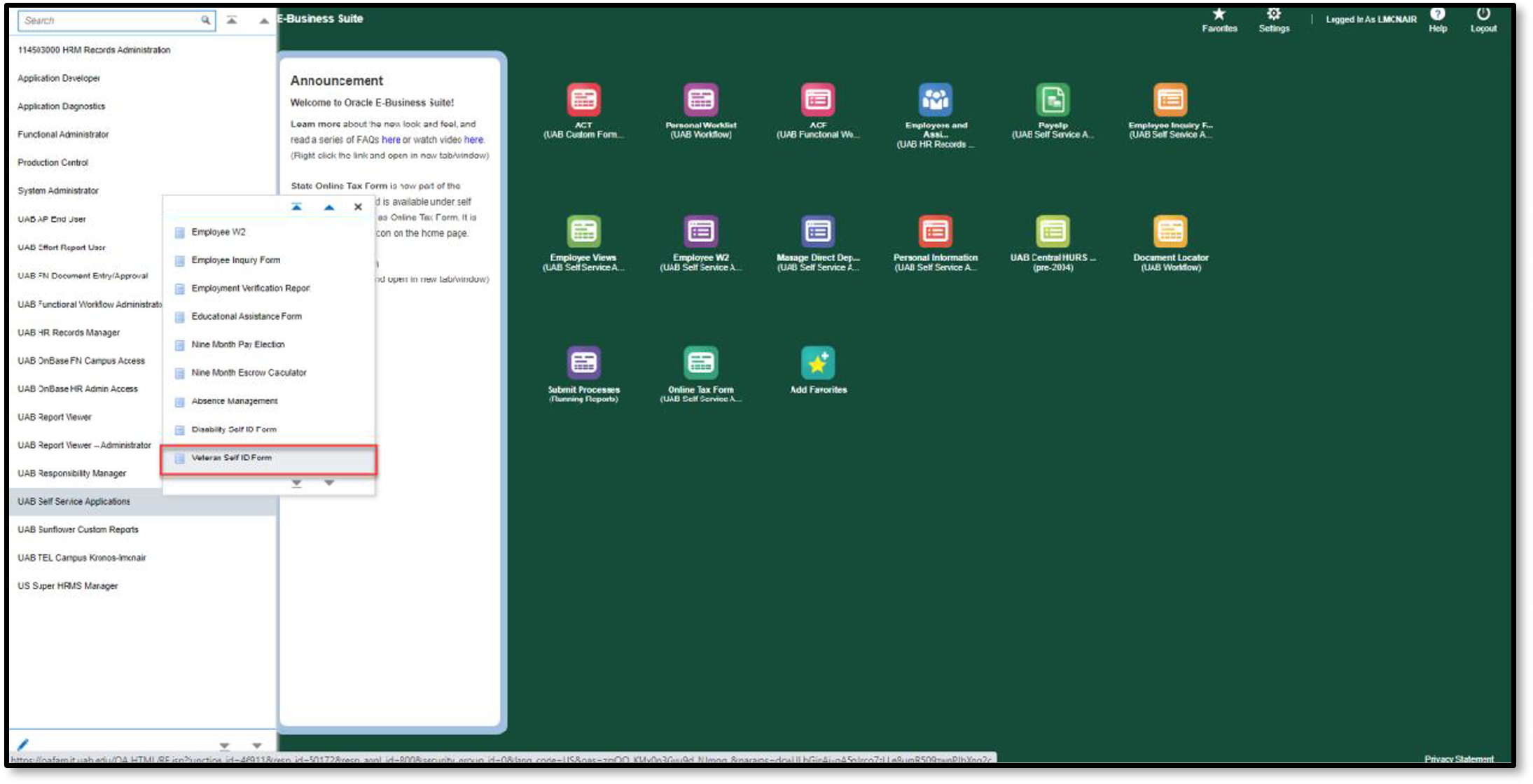Click the Privacy Statement link
Image resolution: width=1533 pixels, height=784 pixels.
[x=1458, y=759]
